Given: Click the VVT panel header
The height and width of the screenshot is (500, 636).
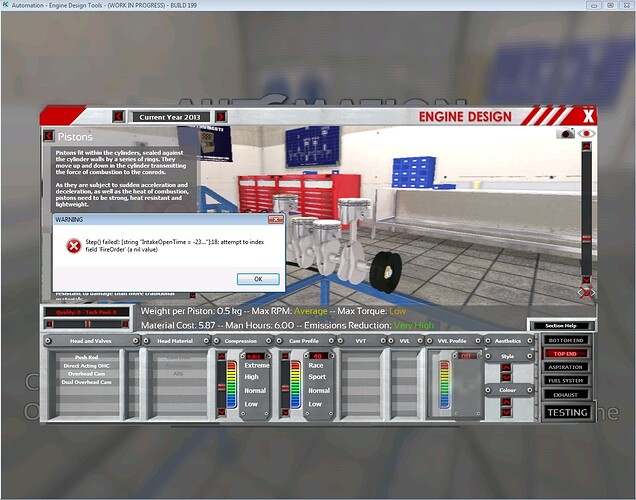Looking at the screenshot, I should point(361,341).
